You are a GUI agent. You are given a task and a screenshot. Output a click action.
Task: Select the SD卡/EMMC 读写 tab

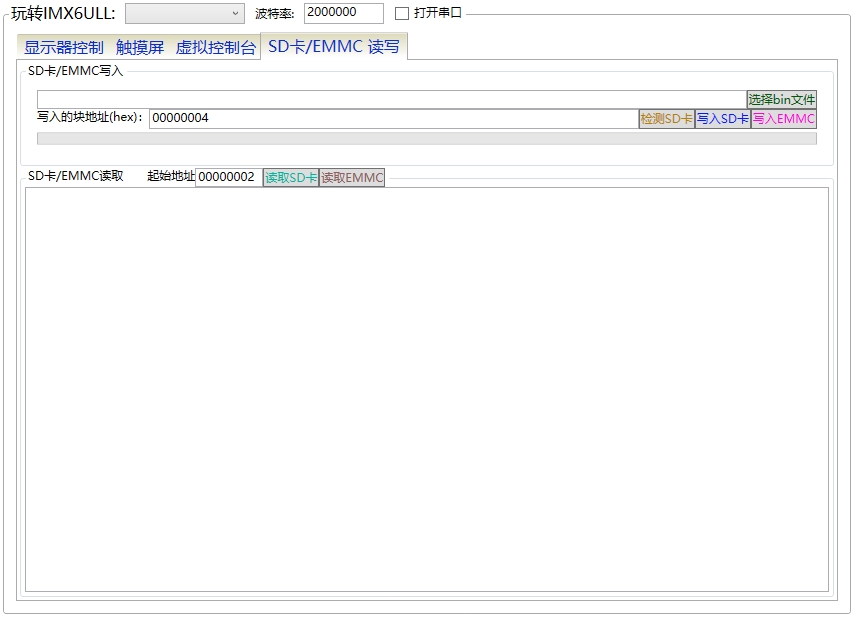click(333, 46)
